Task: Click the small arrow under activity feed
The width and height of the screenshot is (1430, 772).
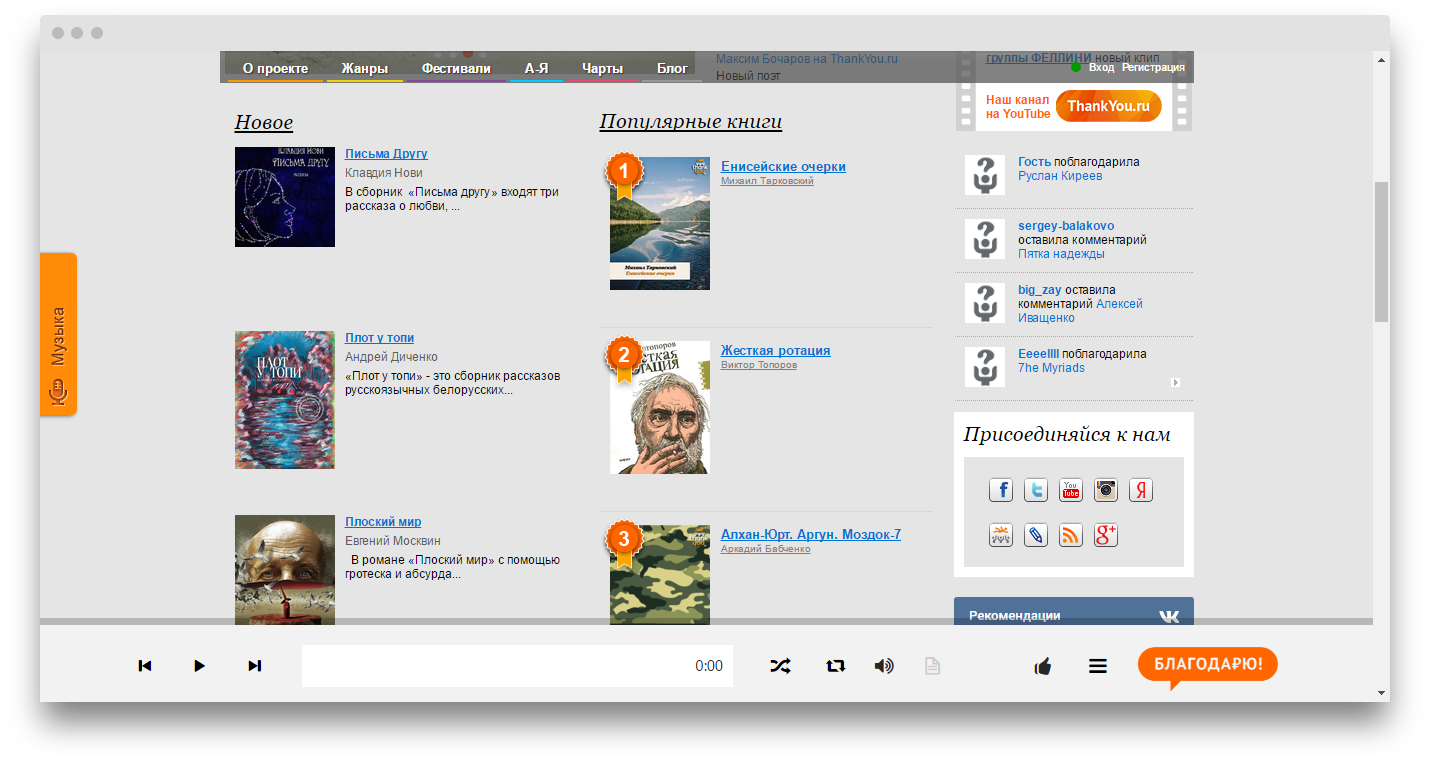Action: tap(1176, 382)
